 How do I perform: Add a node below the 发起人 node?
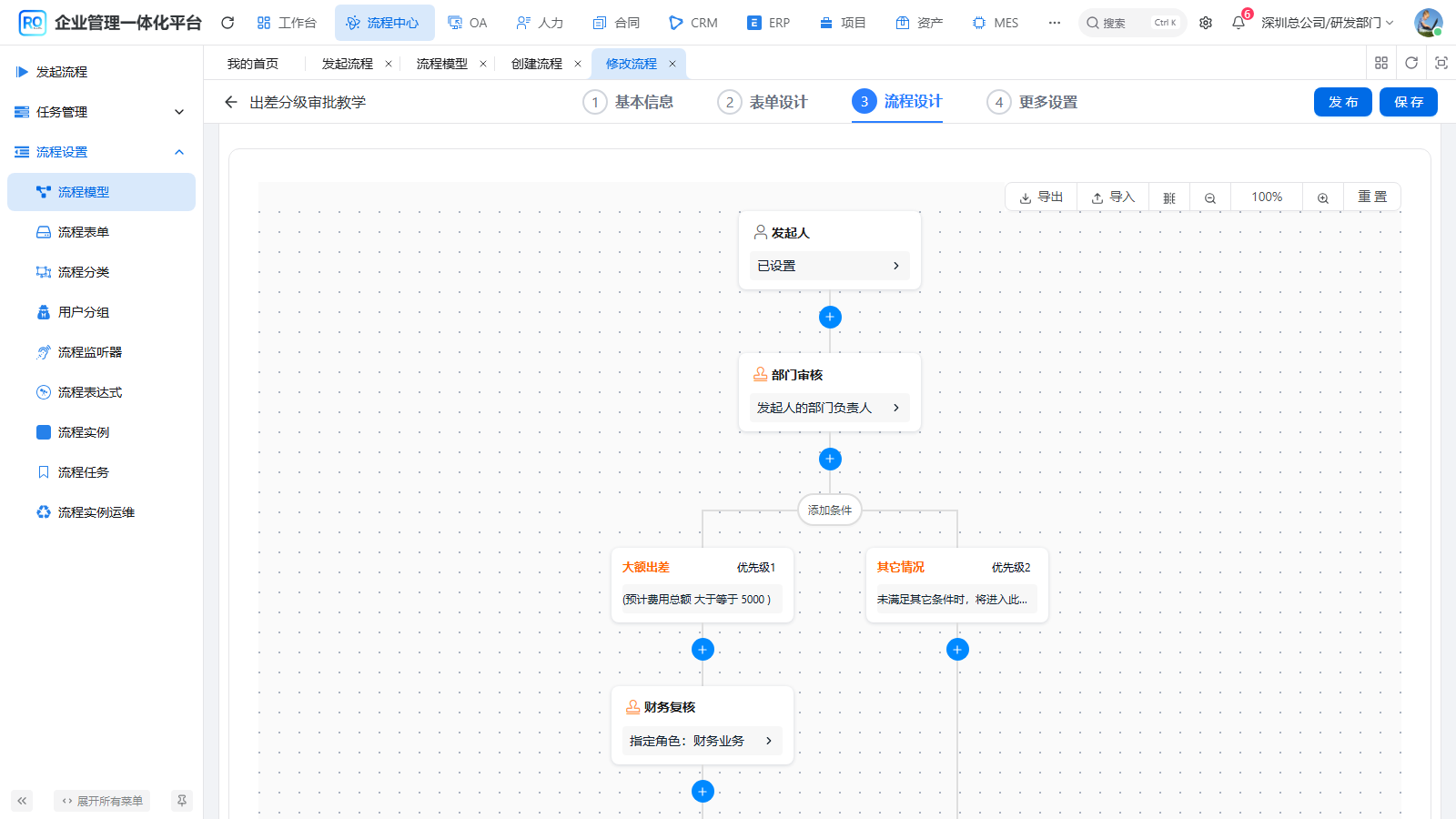click(x=830, y=317)
